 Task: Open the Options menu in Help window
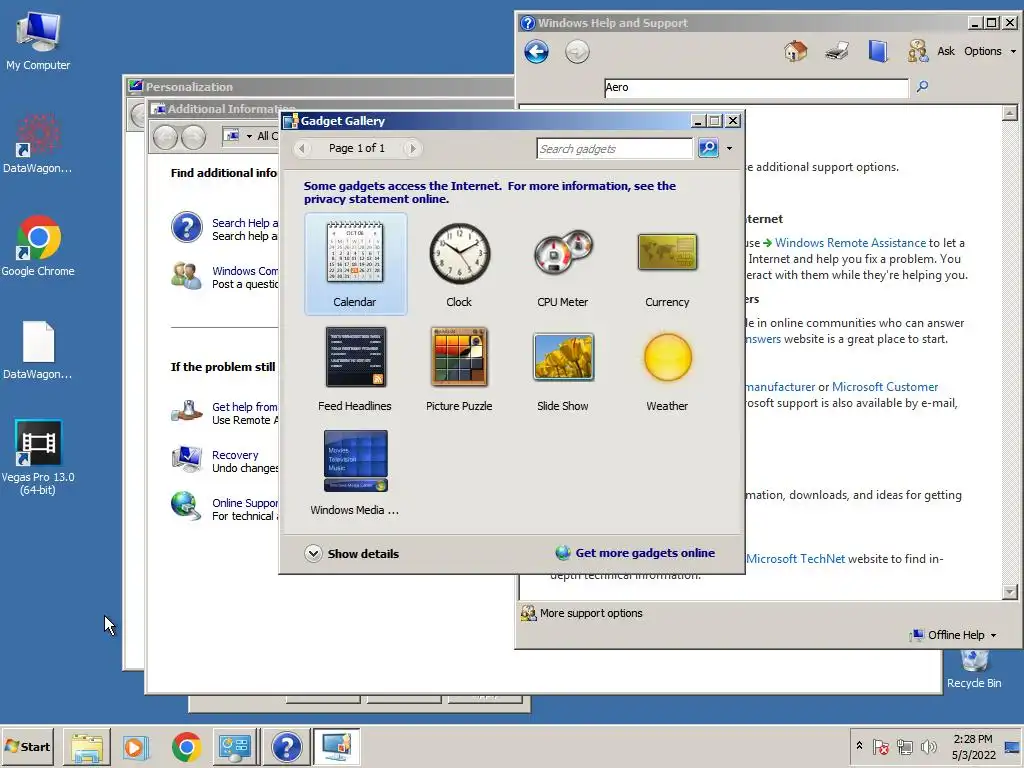[990, 51]
